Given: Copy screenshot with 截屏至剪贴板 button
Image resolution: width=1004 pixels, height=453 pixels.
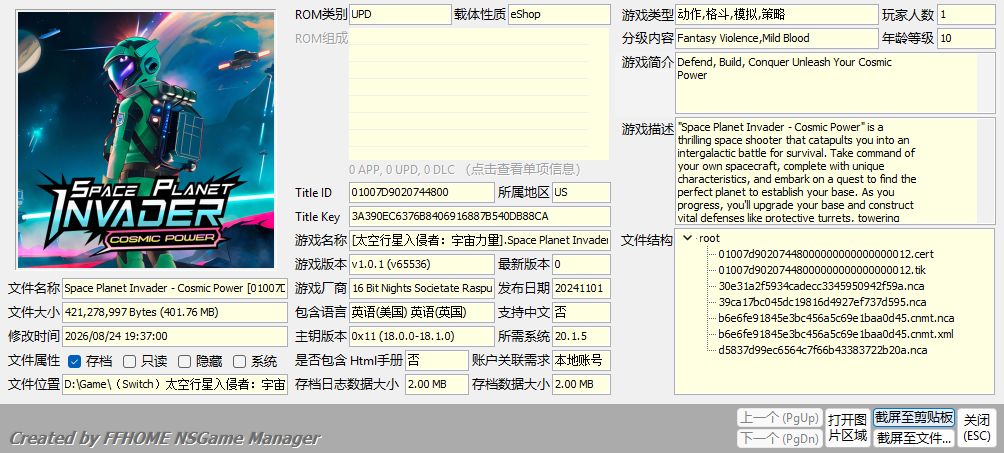Looking at the screenshot, I should (x=914, y=418).
